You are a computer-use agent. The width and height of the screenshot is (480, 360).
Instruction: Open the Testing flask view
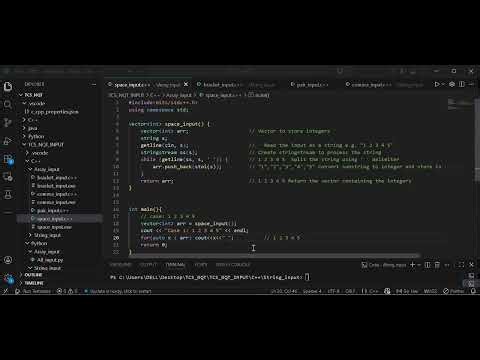coord(8,195)
